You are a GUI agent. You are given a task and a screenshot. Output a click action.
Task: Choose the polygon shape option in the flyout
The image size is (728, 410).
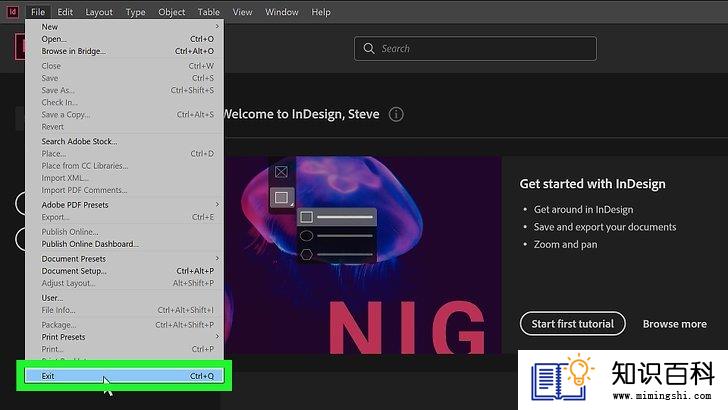pos(306,254)
